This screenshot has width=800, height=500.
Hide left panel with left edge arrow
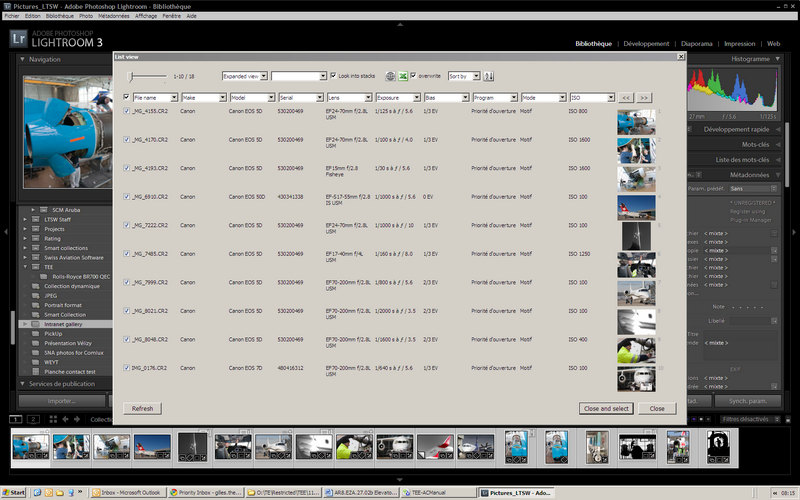point(6,232)
